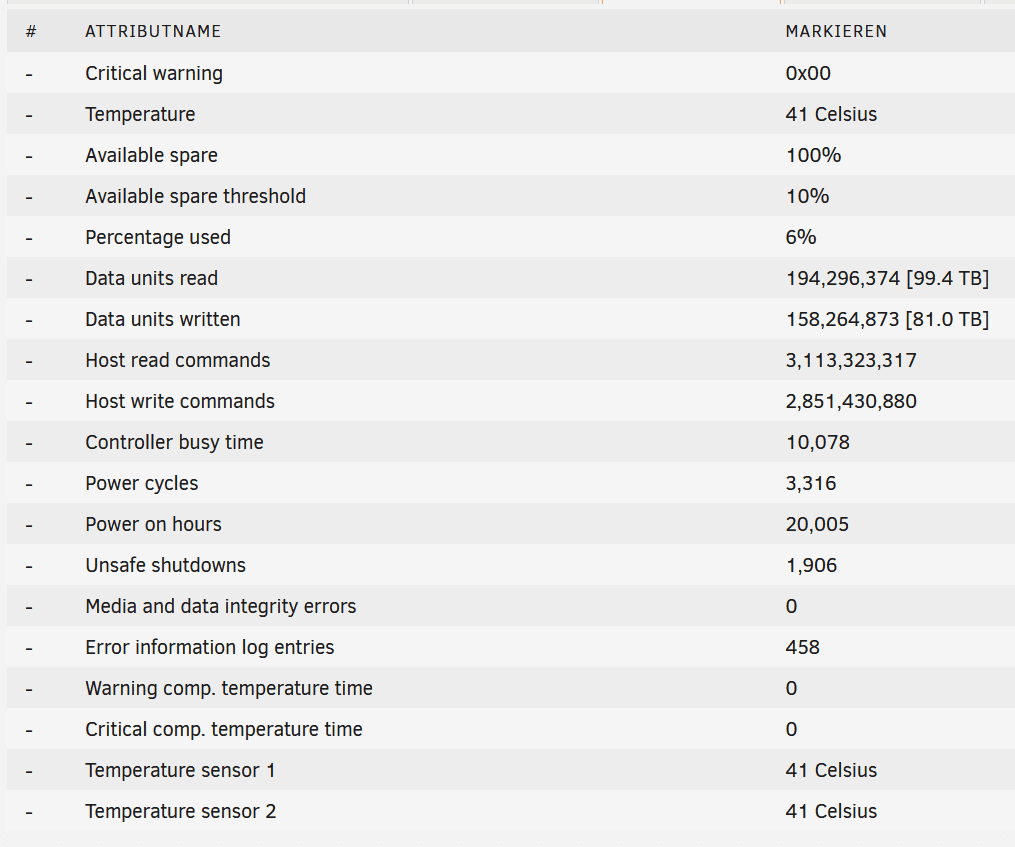Click the Percentage used 6% value

click(801, 237)
